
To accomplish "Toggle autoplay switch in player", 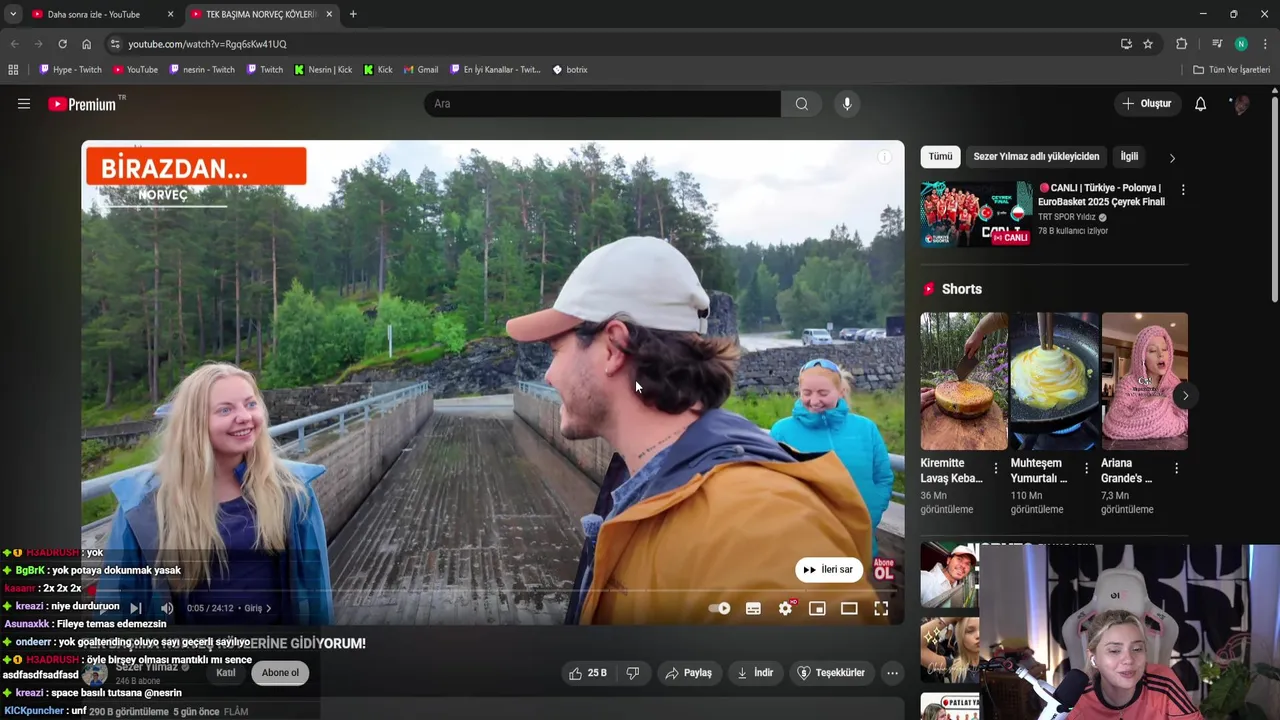I will click(719, 608).
